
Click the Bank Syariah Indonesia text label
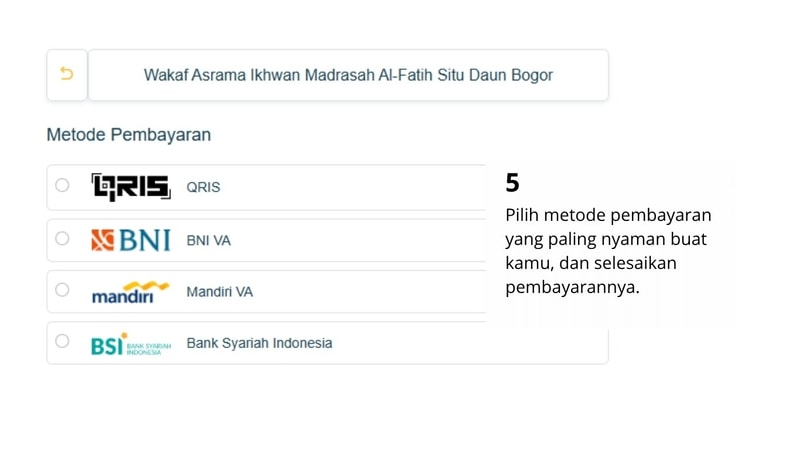(x=259, y=343)
